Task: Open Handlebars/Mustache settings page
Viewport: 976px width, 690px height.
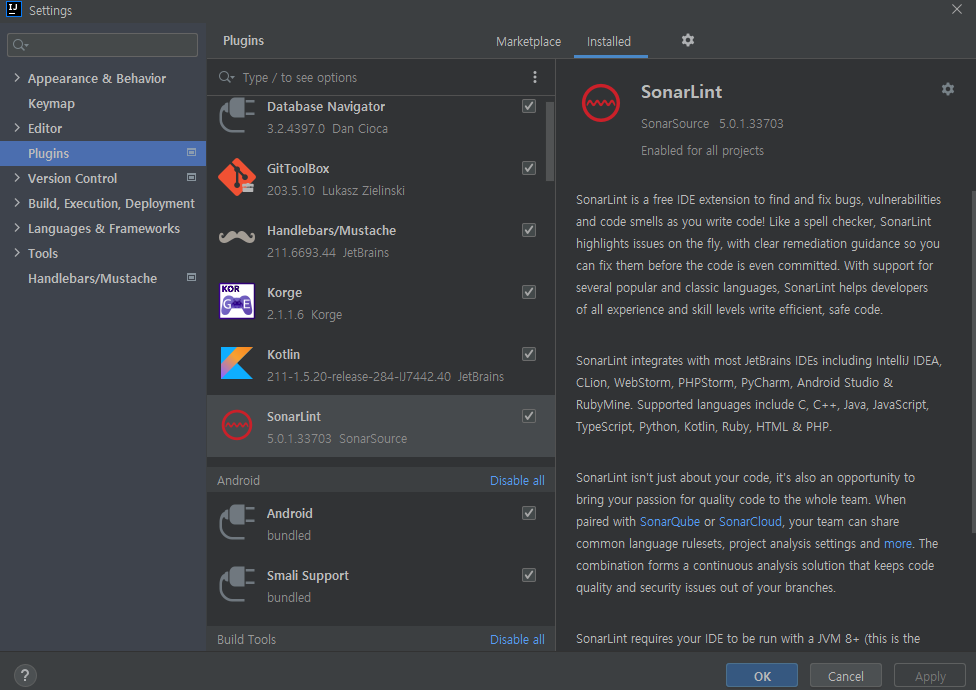Action: click(92, 278)
